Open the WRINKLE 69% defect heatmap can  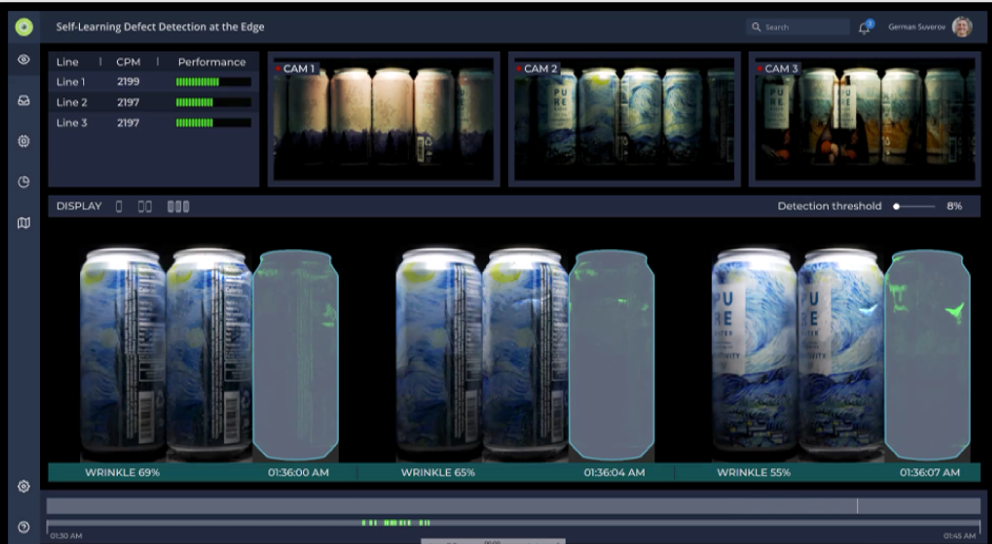(x=295, y=355)
